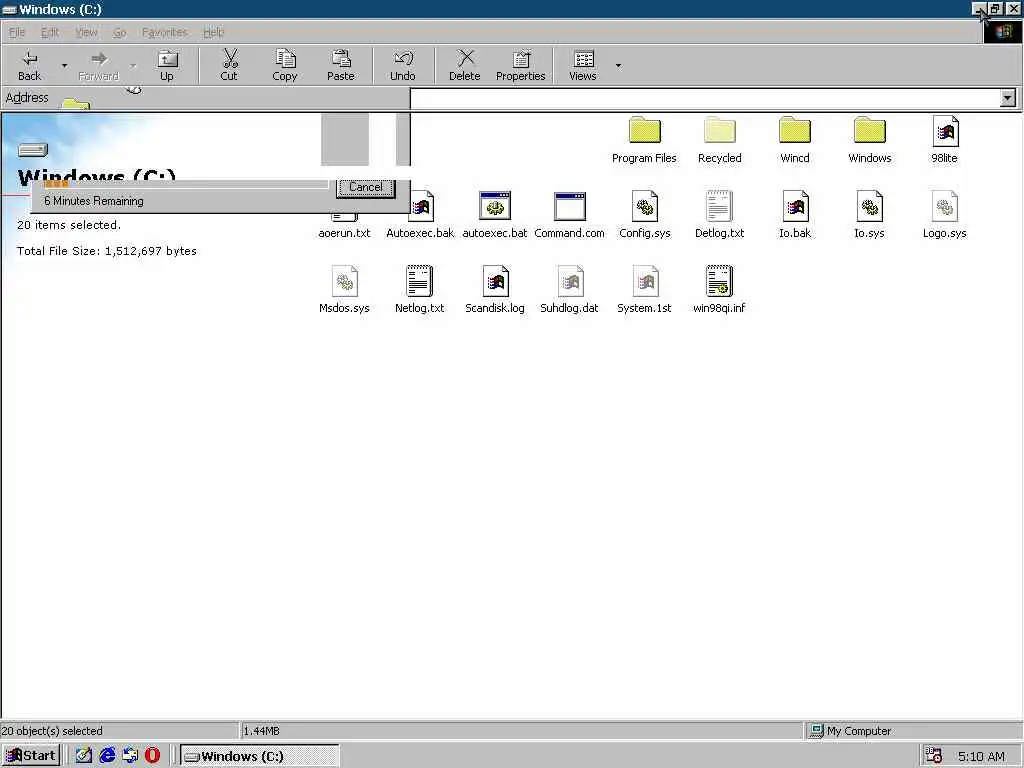Select the System.1st file
Screen dimensions: 1024x768
coord(645,289)
